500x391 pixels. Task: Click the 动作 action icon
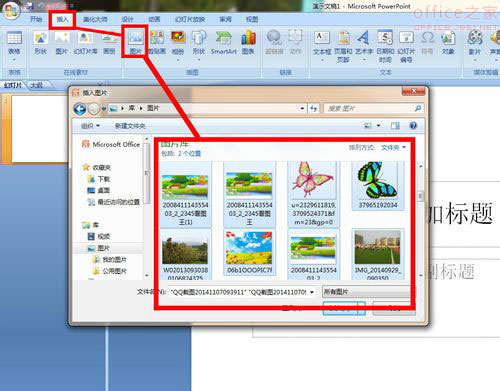click(295, 43)
